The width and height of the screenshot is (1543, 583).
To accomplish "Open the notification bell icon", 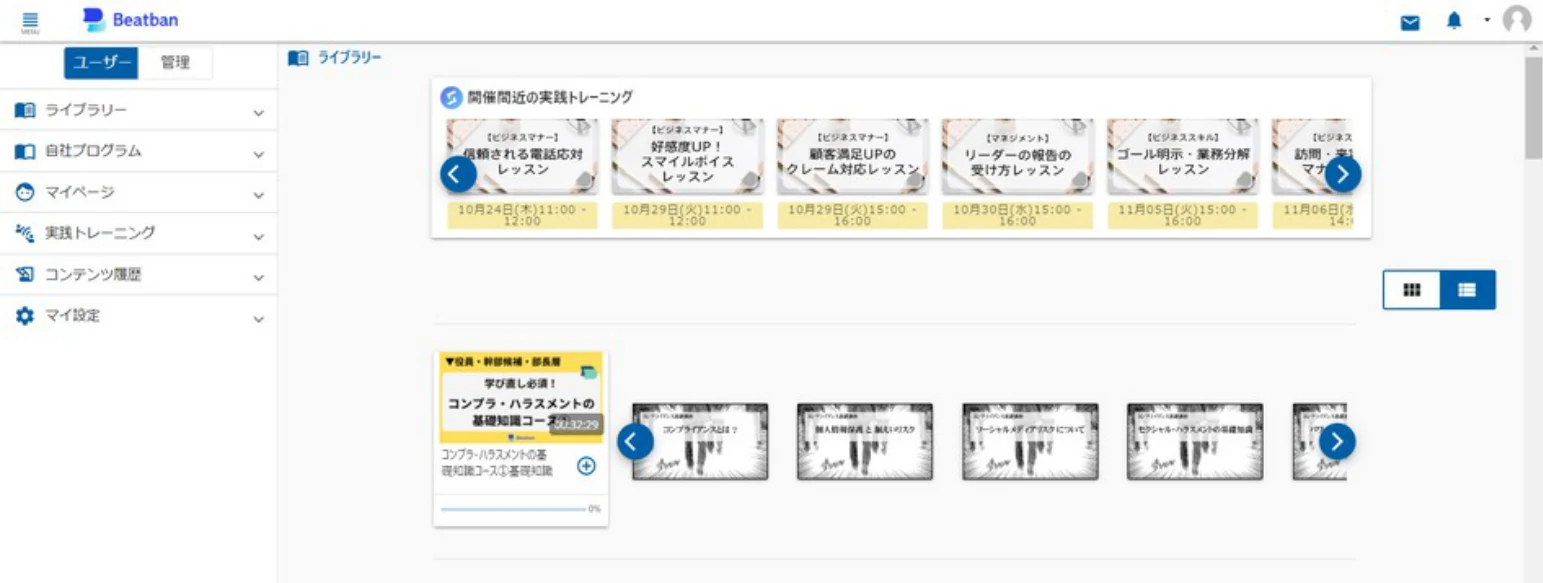I will click(1454, 21).
